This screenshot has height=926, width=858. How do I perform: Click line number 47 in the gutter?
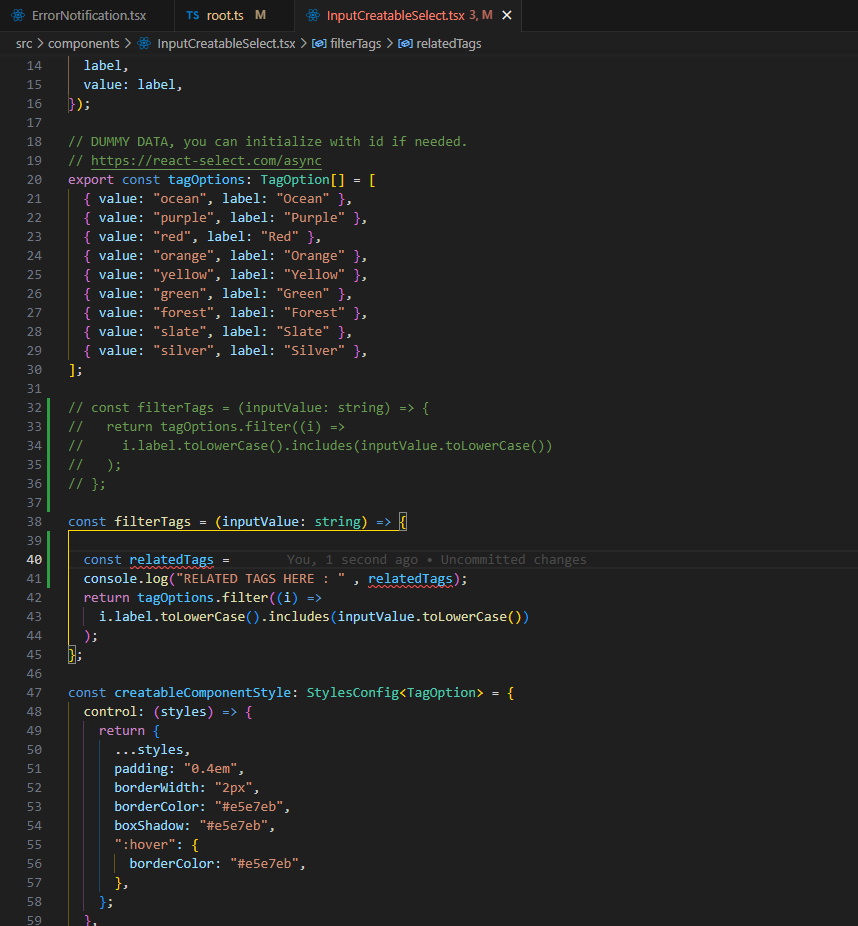coord(34,693)
